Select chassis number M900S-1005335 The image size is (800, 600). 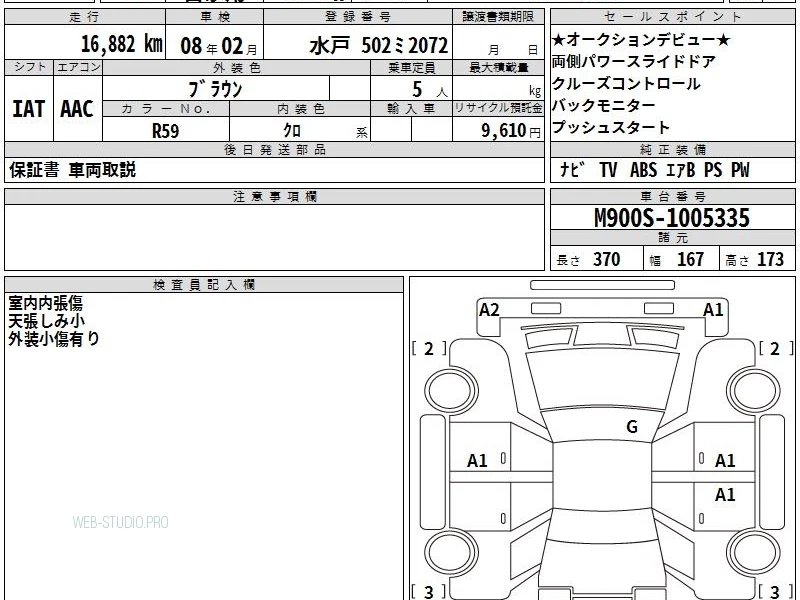pos(672,218)
